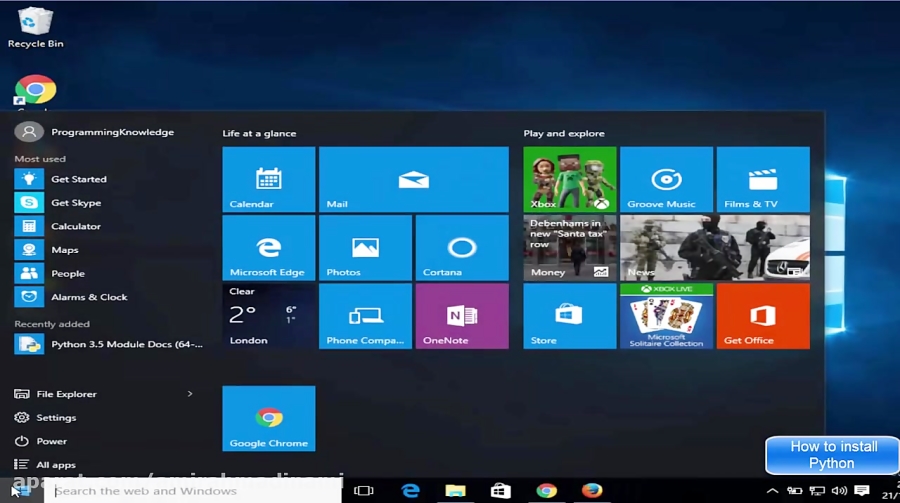Open Groove Music tile
Viewport: 900px width, 503px height.
pyautogui.click(x=666, y=179)
